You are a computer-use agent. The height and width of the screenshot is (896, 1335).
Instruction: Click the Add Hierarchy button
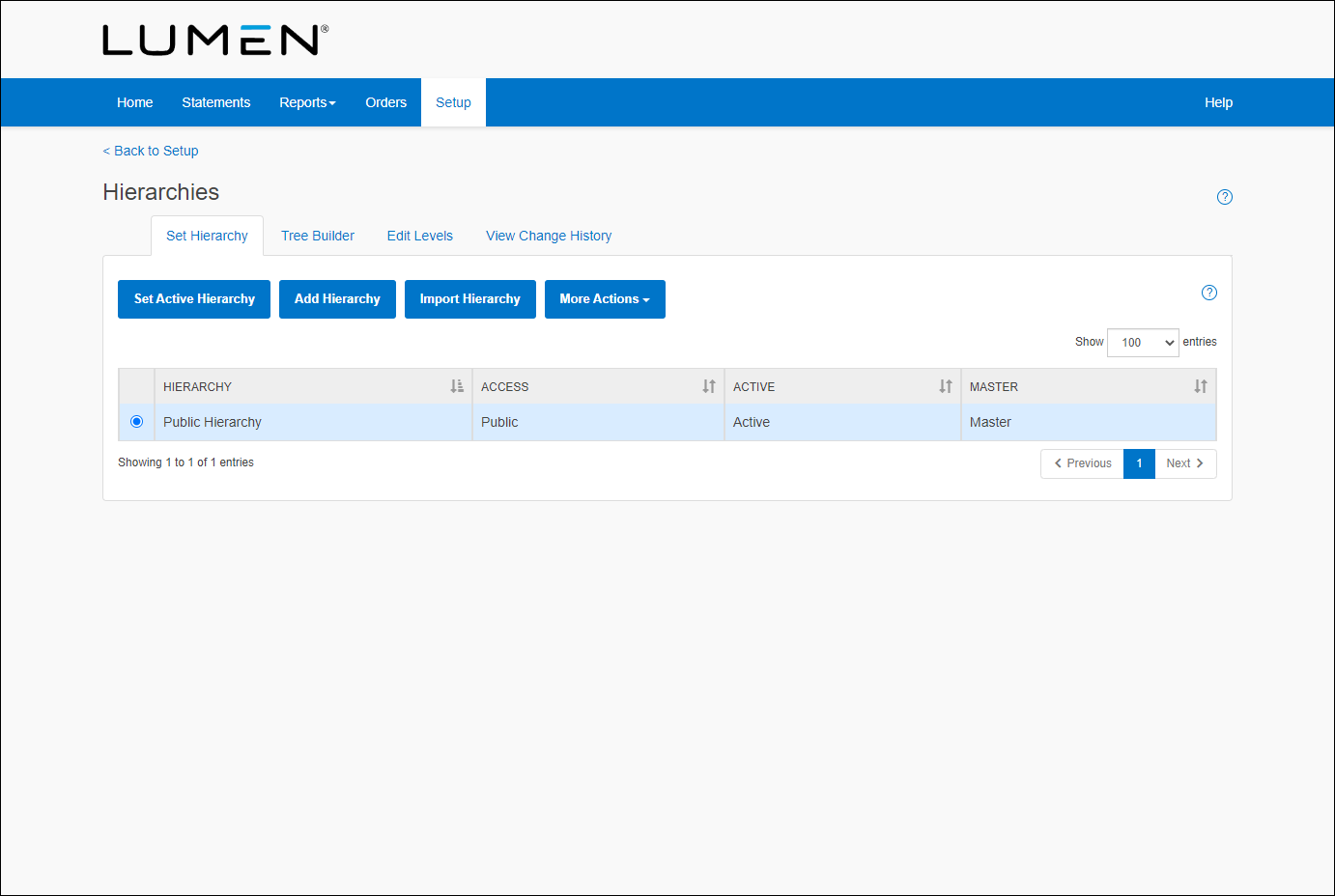click(337, 299)
